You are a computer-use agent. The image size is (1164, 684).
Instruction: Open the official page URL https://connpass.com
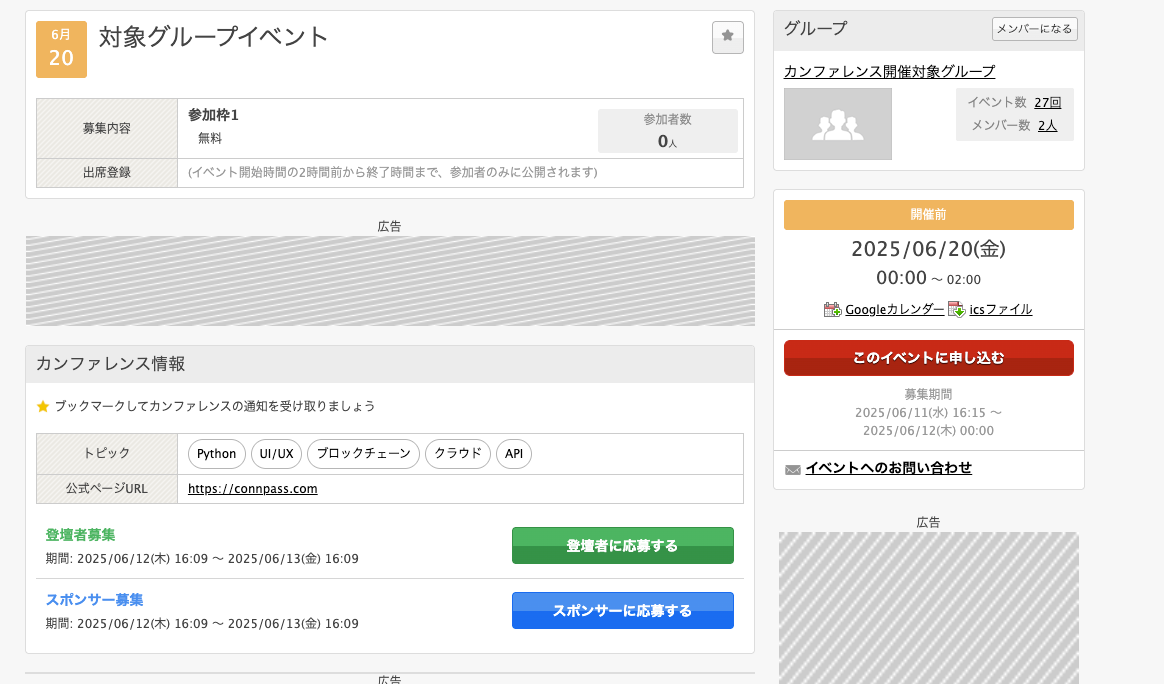coord(252,488)
